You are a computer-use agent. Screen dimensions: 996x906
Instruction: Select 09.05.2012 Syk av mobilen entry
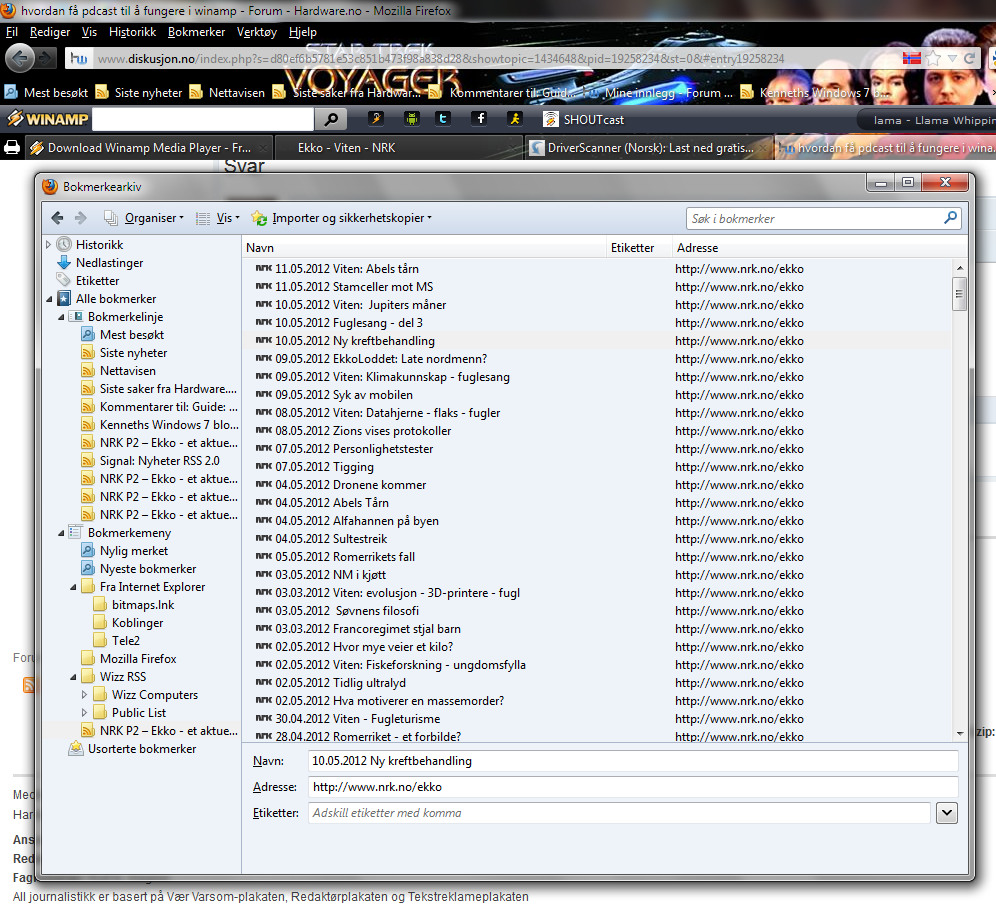click(597, 395)
